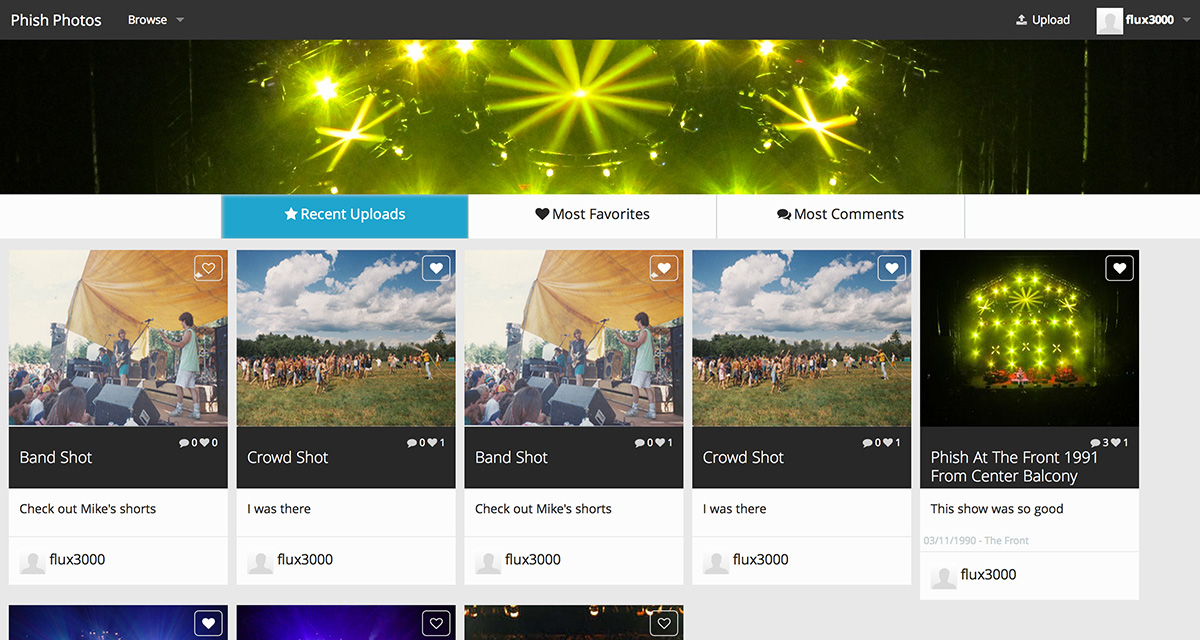Open Crowd Shot title beside the Phish card
Image resolution: width=1200 pixels, height=640 pixels.
point(743,457)
